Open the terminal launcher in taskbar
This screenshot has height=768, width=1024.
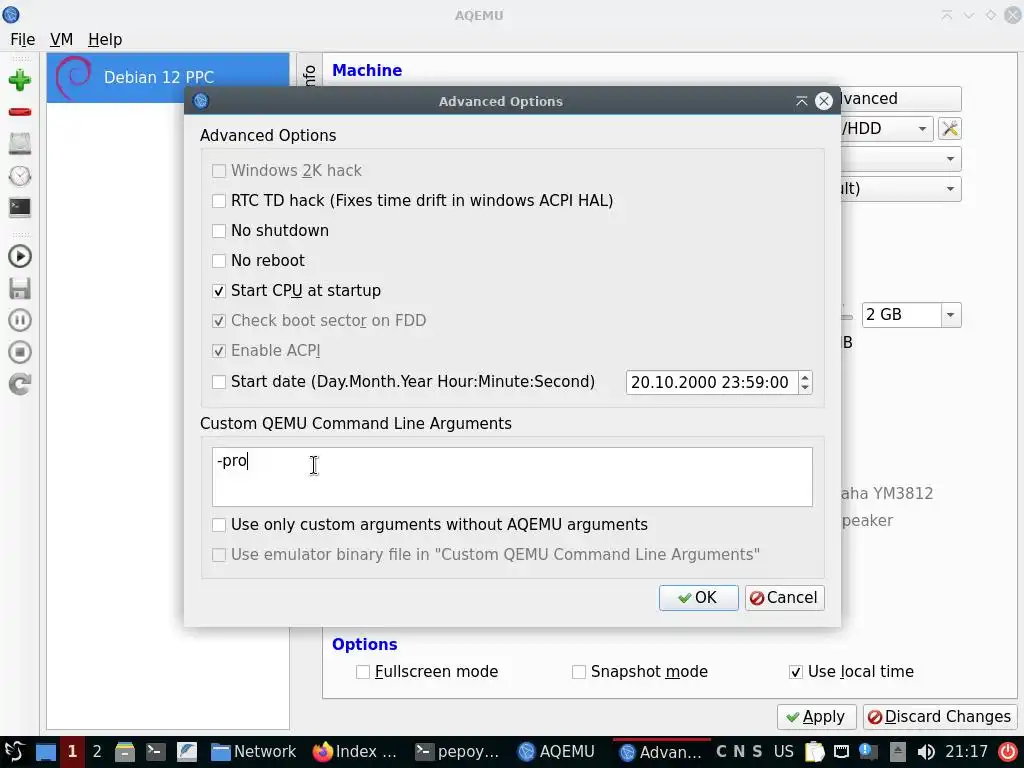(x=155, y=752)
